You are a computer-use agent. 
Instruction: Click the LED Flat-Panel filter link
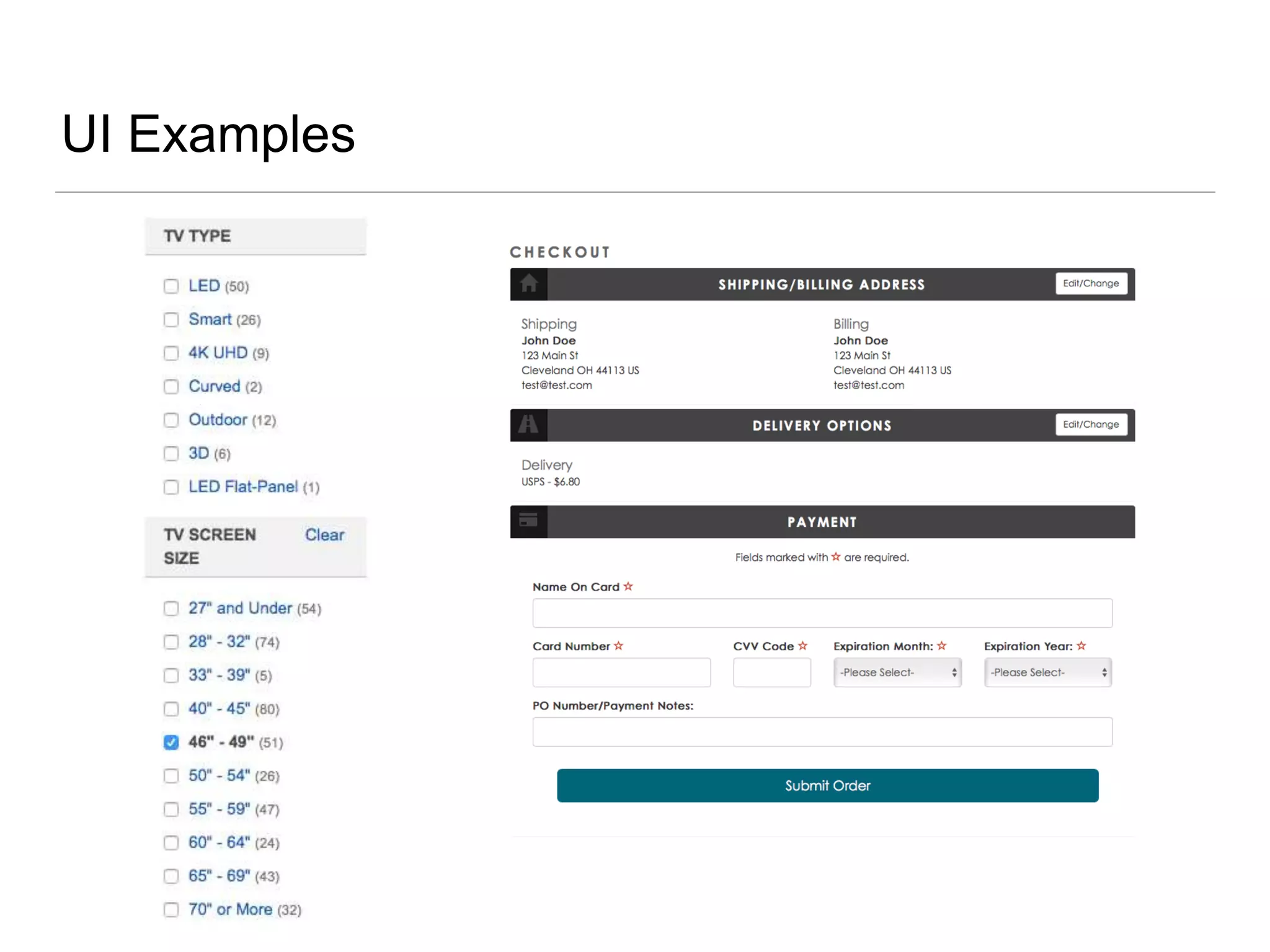coord(243,487)
